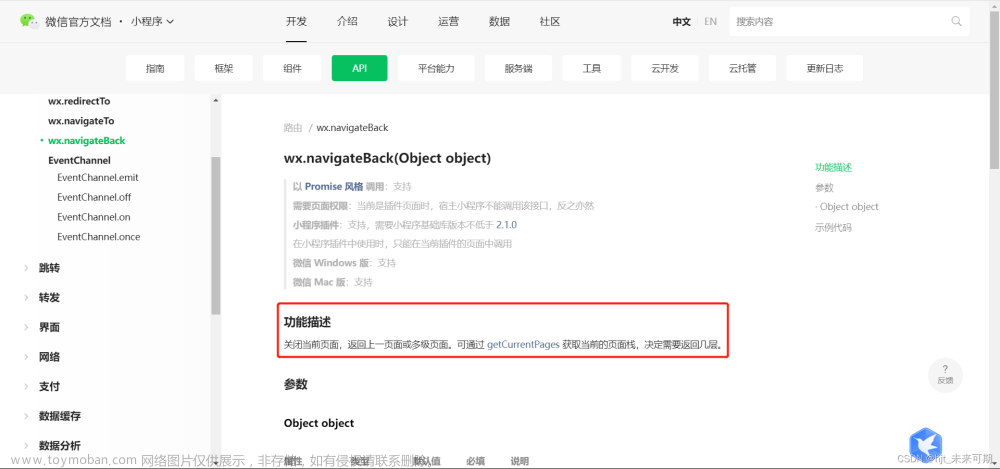Viewport: 1000px width, 469px height.
Task: Open the 指南 category button
Action: coord(155,68)
